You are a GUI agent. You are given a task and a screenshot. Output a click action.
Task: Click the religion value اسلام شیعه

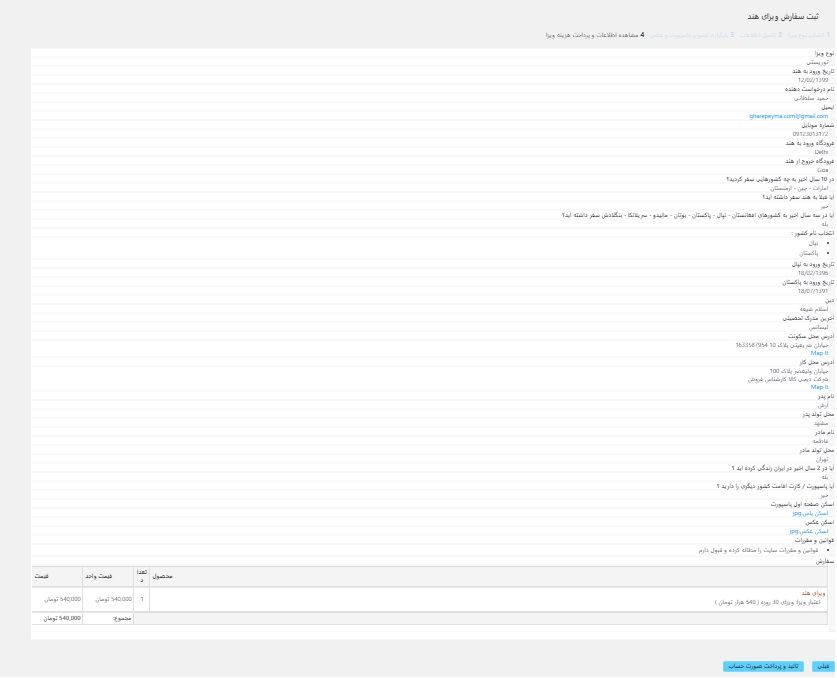point(814,310)
